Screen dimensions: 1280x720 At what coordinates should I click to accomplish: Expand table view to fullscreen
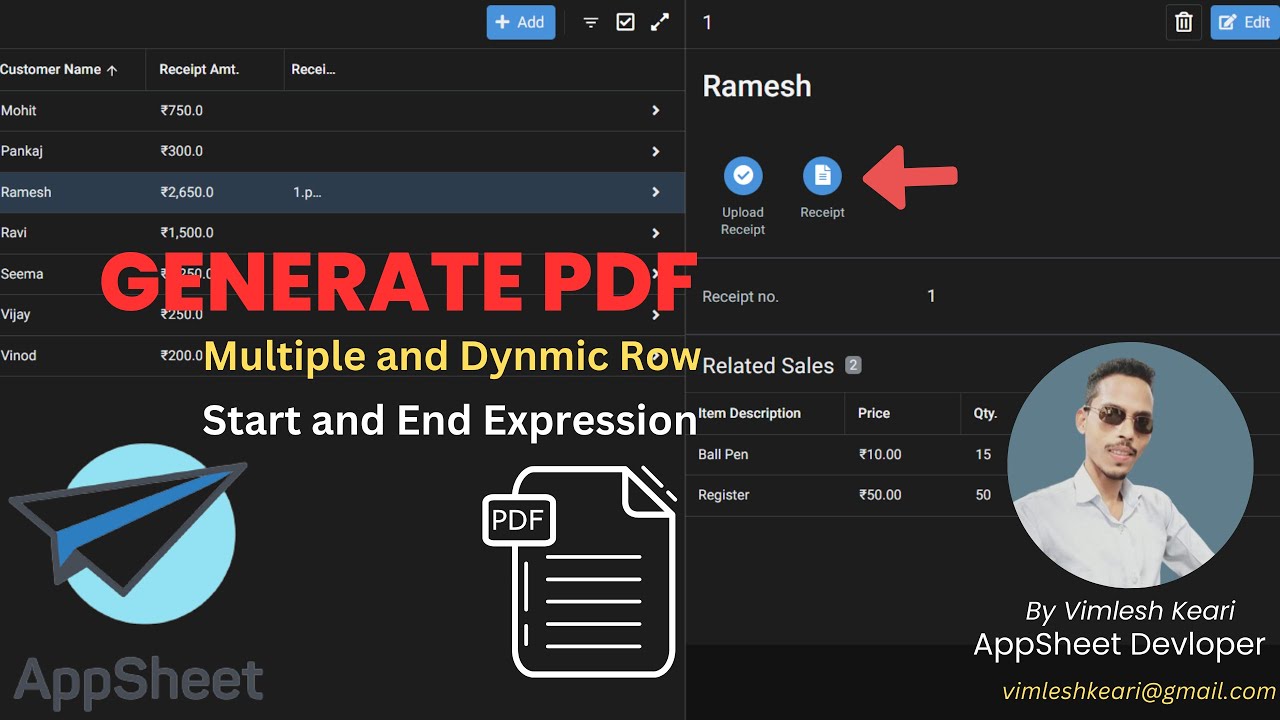660,22
